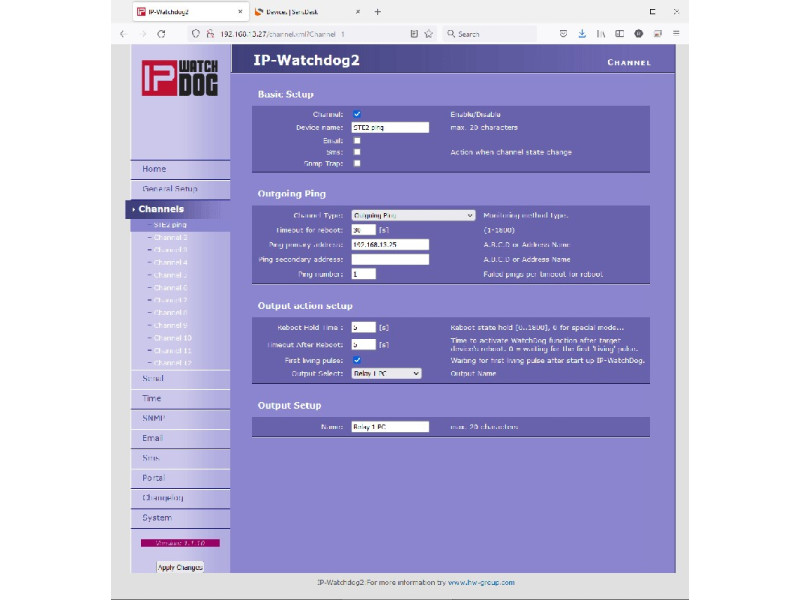Bookmark this page with the star icon
This screenshot has height=600, width=800.
coord(429,34)
